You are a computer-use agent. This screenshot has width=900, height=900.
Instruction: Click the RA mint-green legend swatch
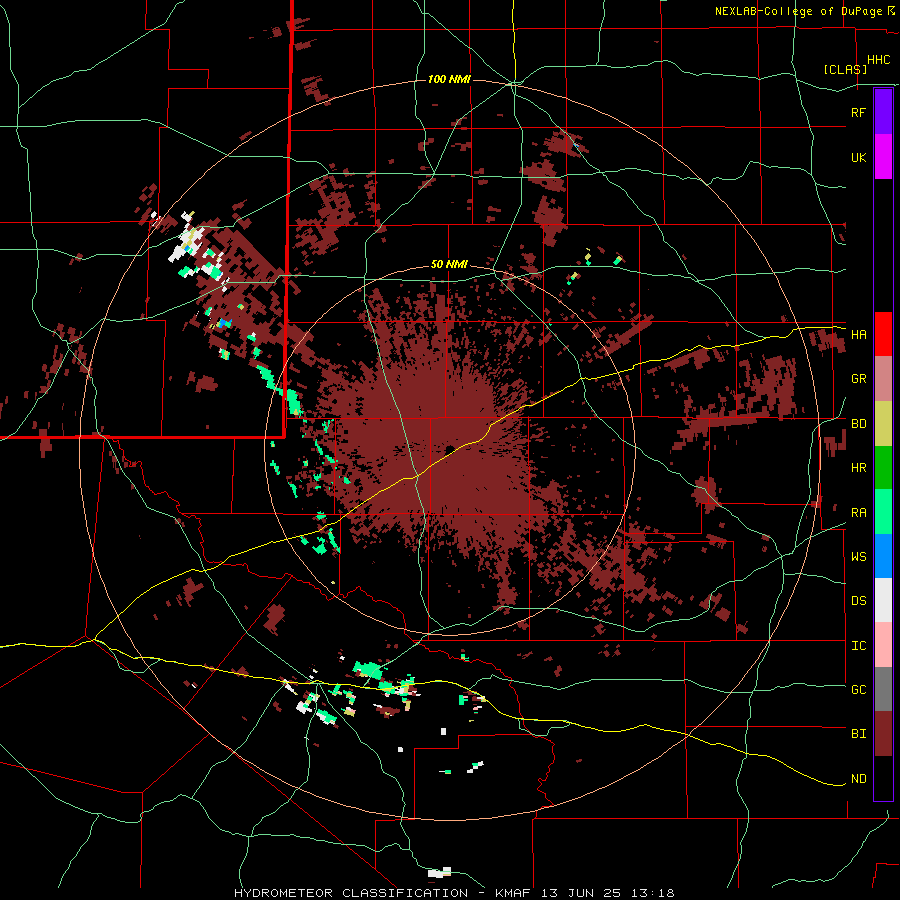tap(883, 512)
